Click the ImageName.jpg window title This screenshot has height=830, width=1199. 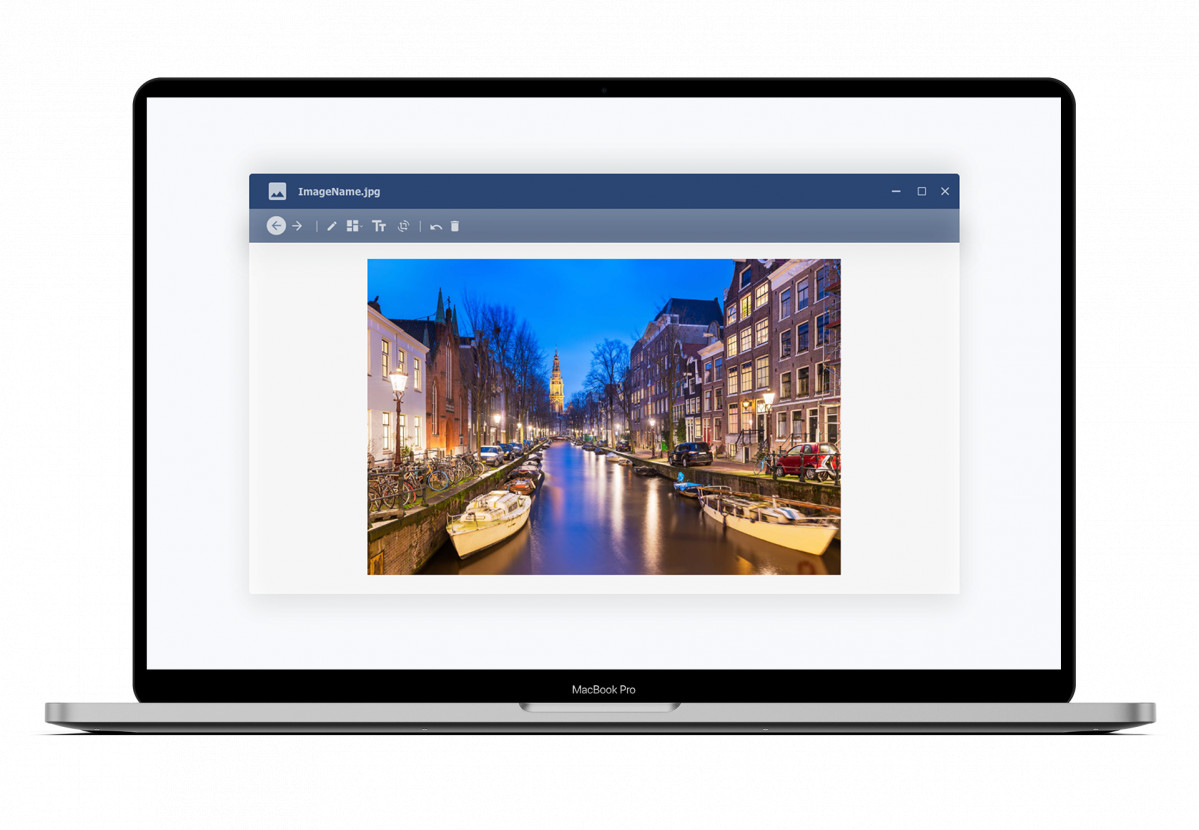click(339, 191)
